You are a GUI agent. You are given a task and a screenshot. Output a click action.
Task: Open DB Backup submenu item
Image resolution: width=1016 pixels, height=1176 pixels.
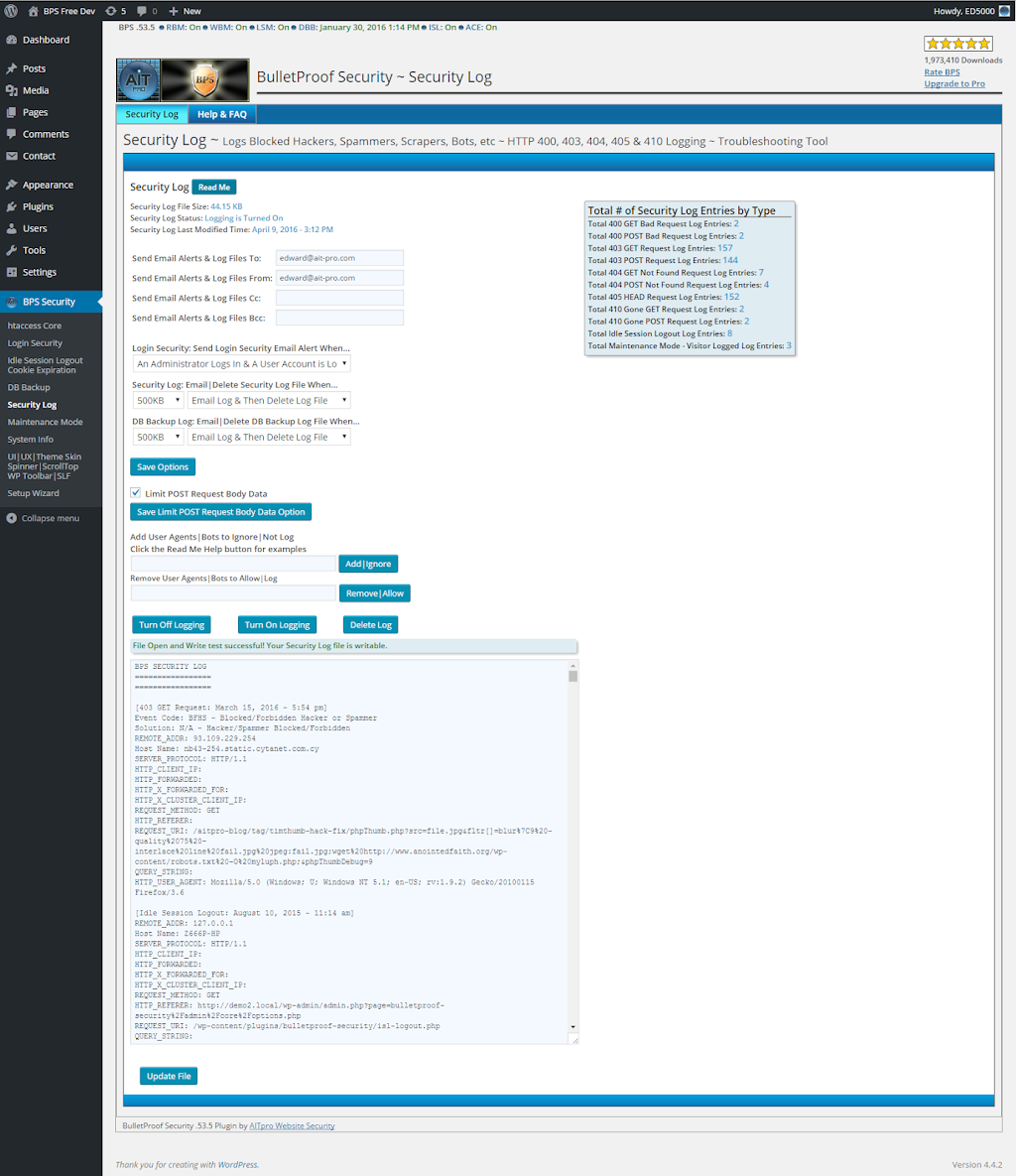(29, 387)
